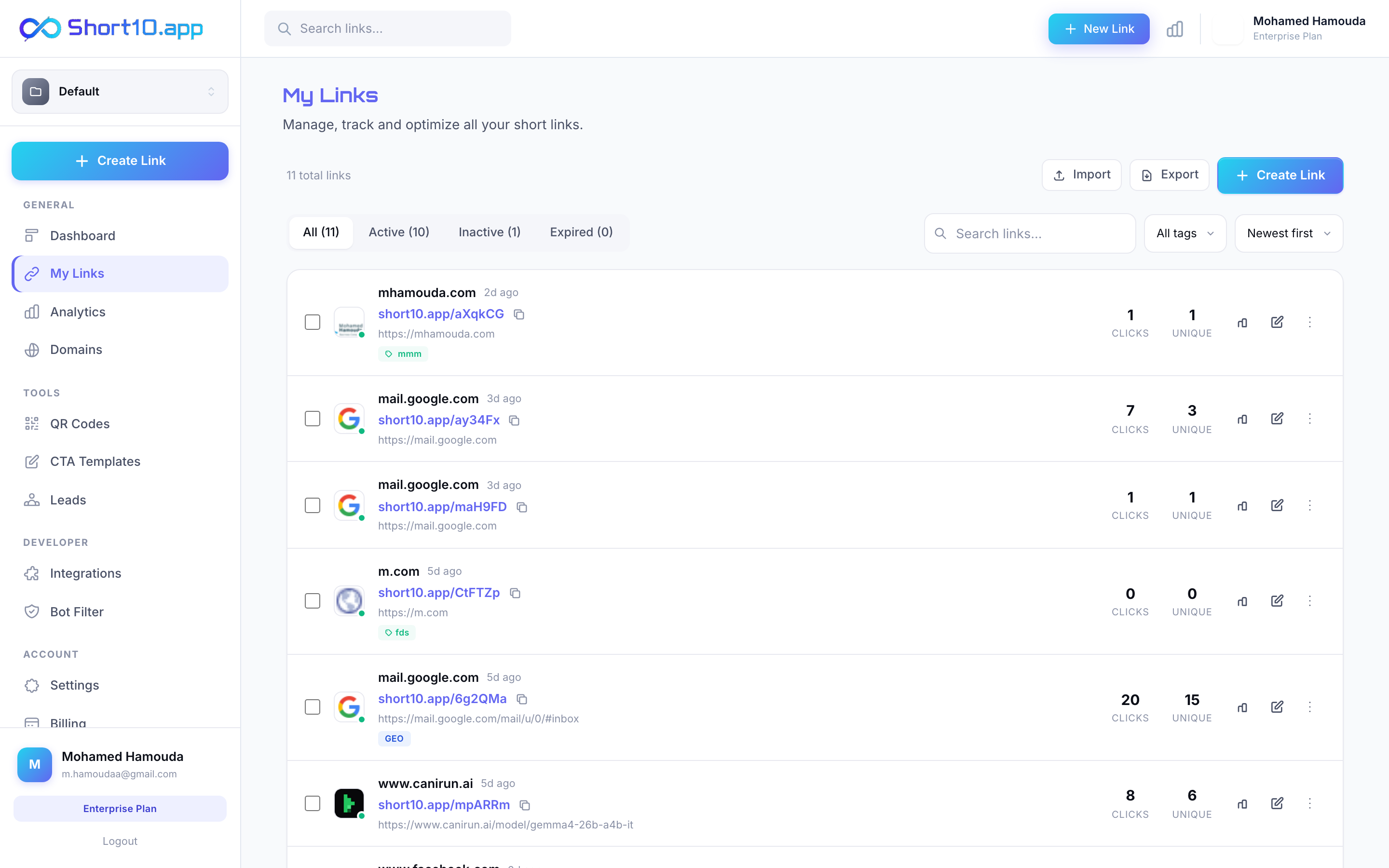This screenshot has height=868, width=1389.
Task: View stats for short10.app/aXqkCG link
Action: pyautogui.click(x=1243, y=323)
